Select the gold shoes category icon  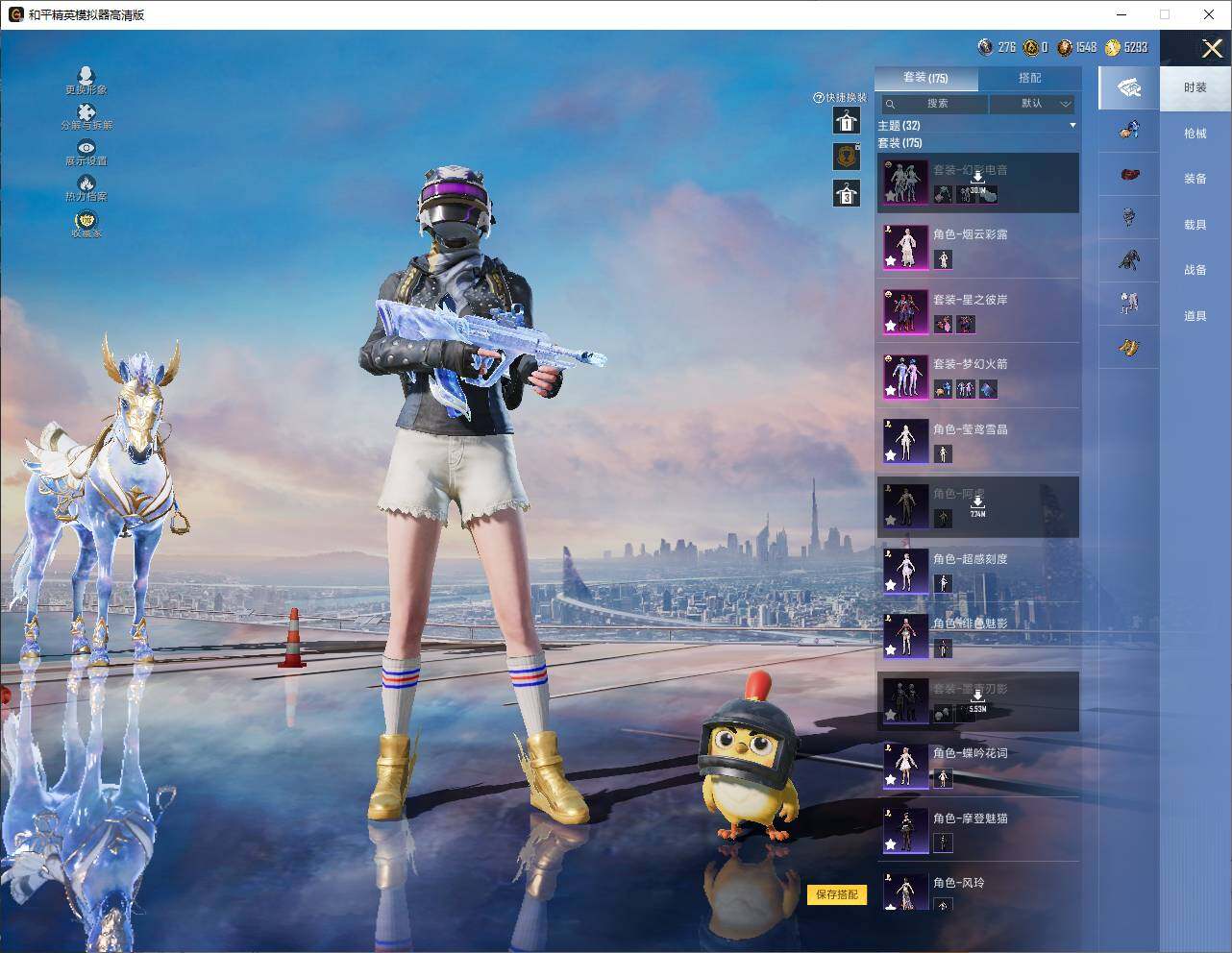pyautogui.click(x=1129, y=347)
